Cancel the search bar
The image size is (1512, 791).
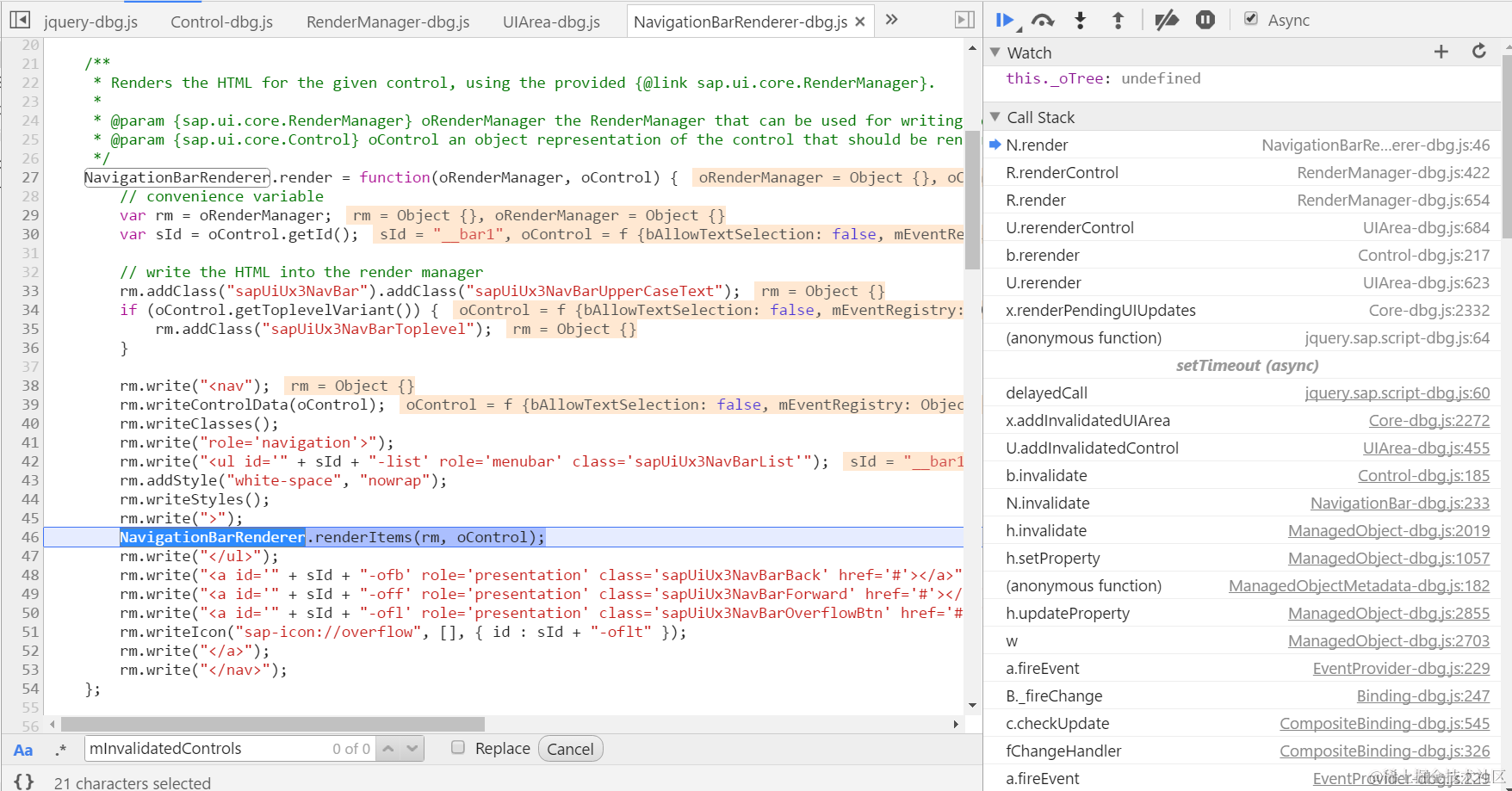(x=570, y=749)
